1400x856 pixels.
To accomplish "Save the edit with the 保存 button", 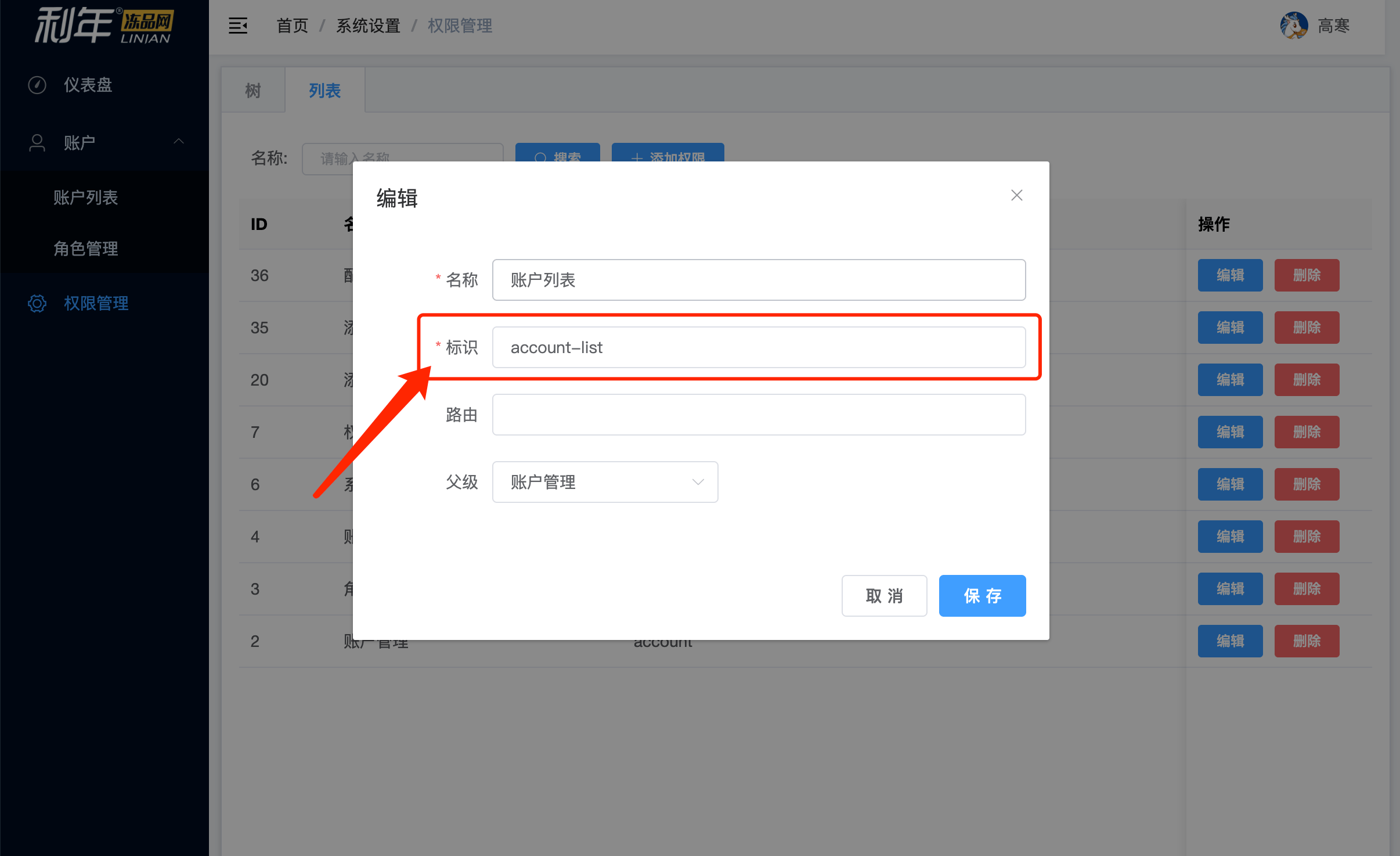I will coord(982,595).
